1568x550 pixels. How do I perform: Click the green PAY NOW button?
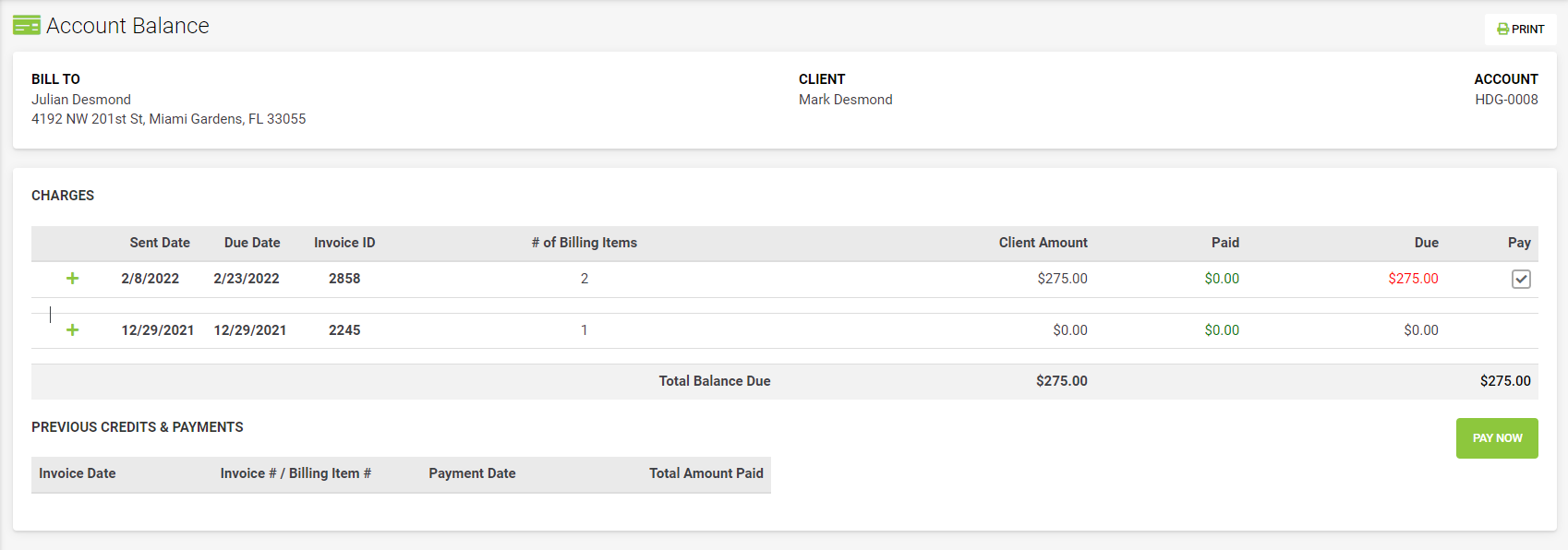click(1497, 438)
